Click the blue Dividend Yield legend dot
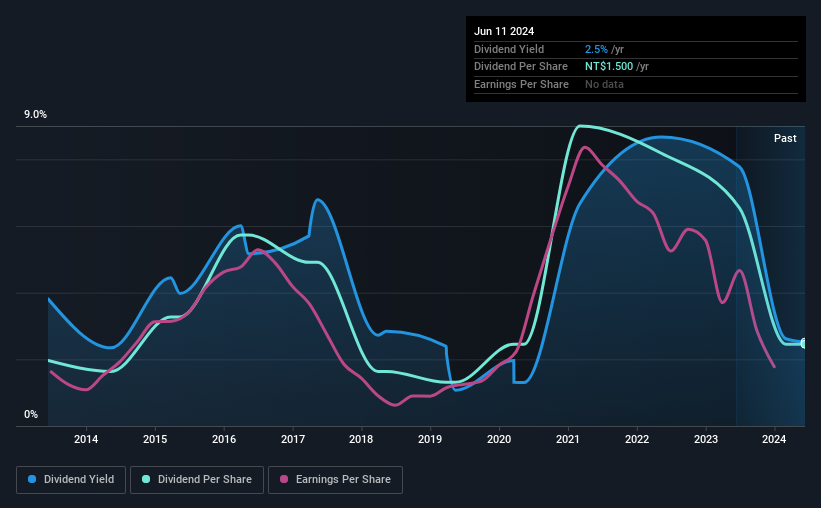821x508 pixels. tap(32, 479)
